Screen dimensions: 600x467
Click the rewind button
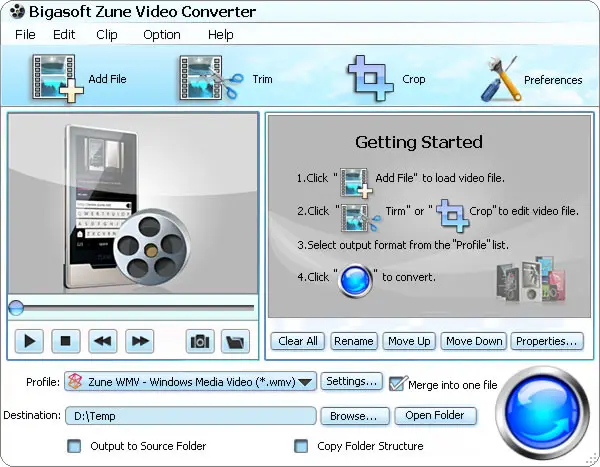103,341
